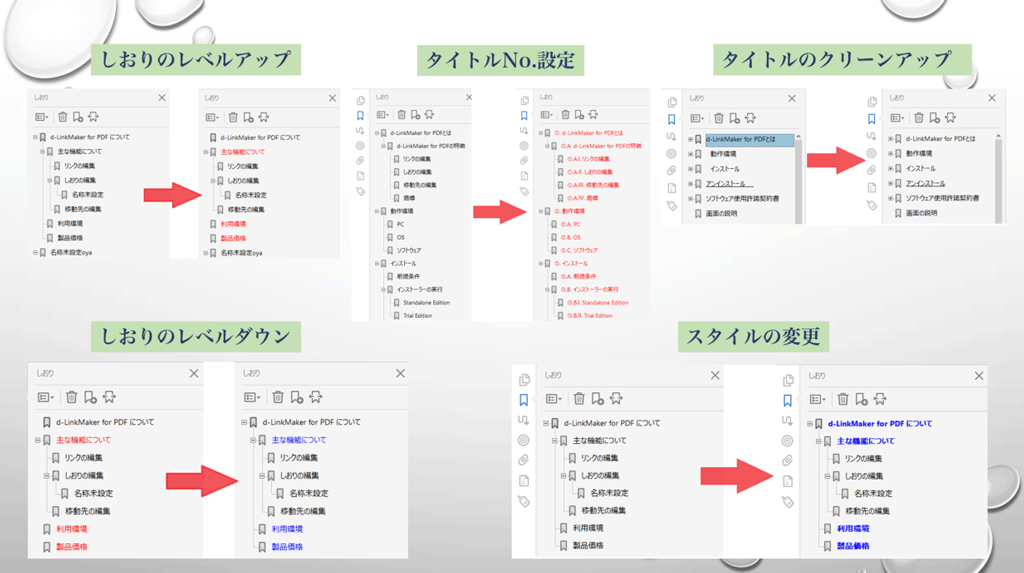Collapse the red 'O.B. インストーラーの実行' node
Image resolution: width=1024 pixels, height=573 pixels.
click(x=549, y=289)
